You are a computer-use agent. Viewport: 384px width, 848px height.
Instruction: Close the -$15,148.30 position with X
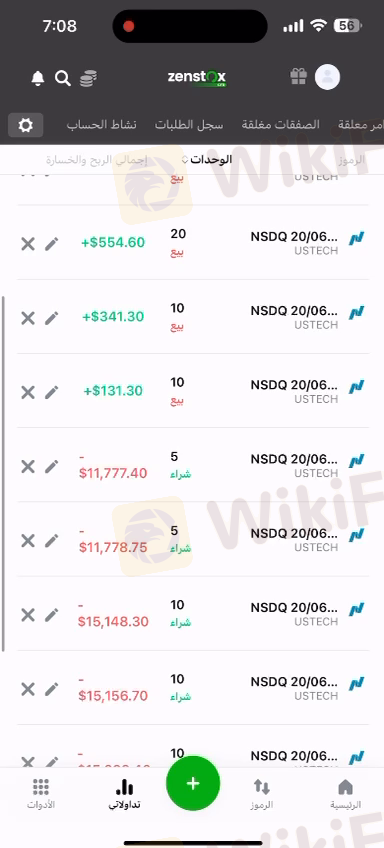(28, 614)
